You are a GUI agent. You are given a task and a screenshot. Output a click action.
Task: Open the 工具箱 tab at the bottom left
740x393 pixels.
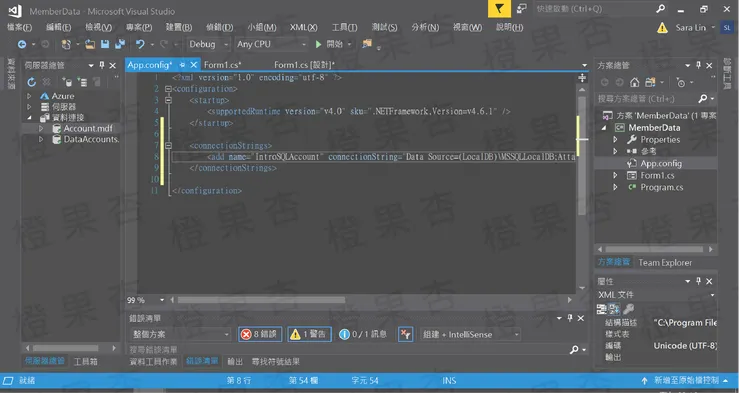85,362
